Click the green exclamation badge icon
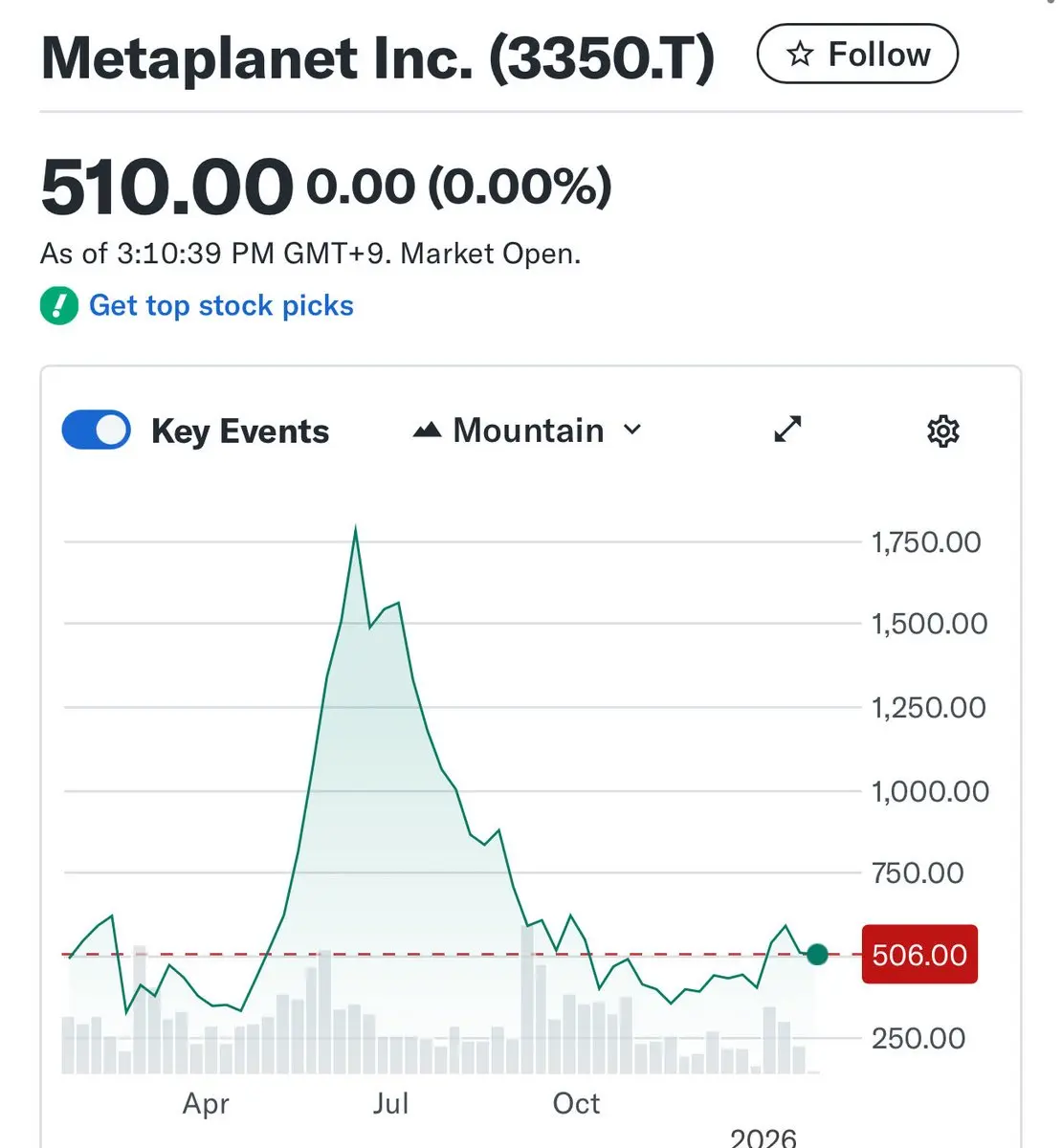 tap(59, 306)
